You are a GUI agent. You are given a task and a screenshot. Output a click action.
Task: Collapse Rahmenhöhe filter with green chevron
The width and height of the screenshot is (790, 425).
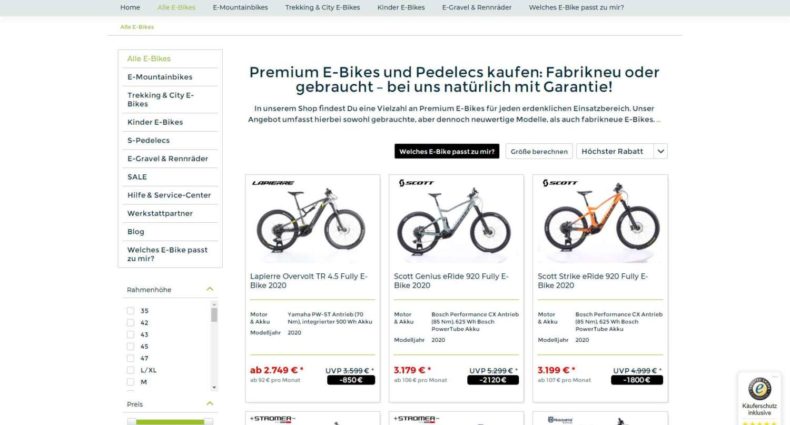210,289
